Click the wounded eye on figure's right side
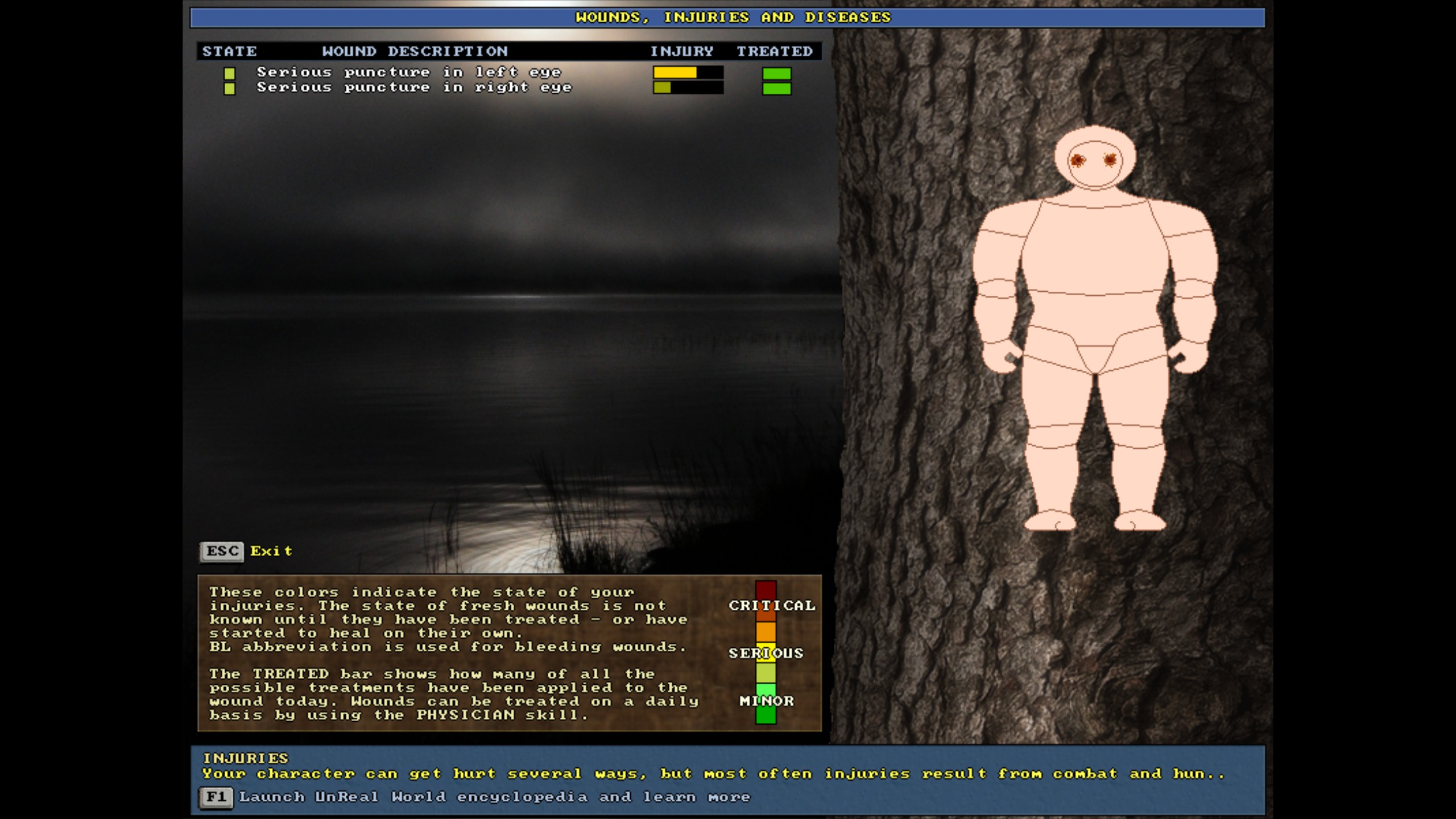 point(1110,160)
